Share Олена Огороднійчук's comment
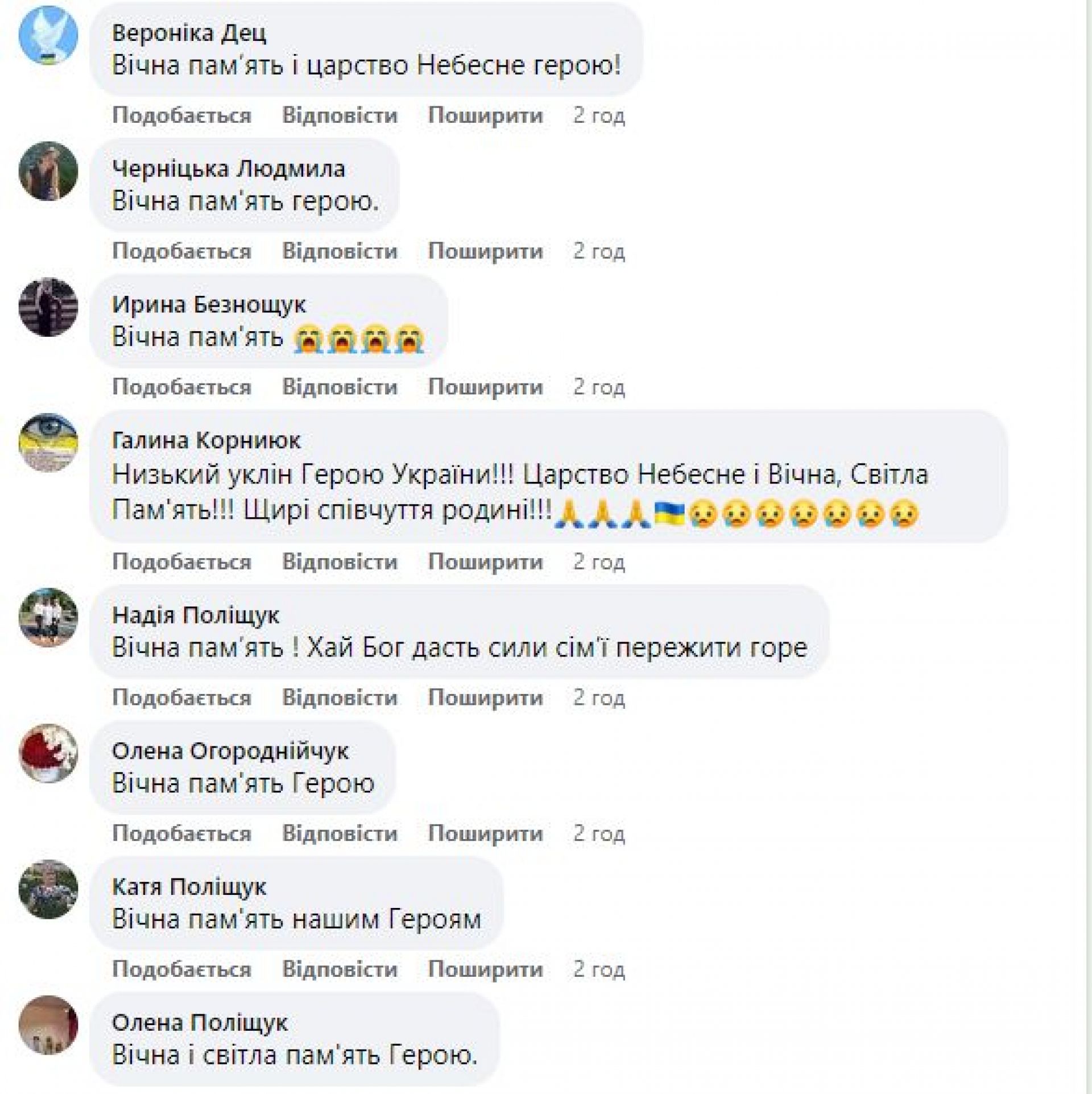 (x=485, y=834)
